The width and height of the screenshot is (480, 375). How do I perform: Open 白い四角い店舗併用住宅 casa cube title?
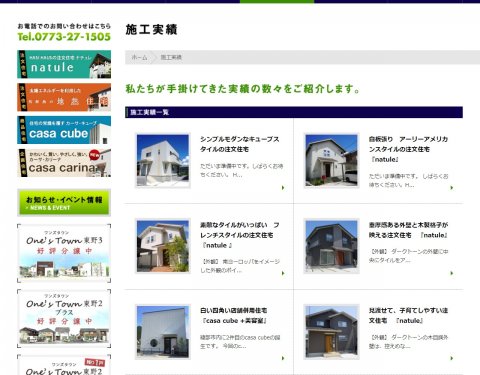point(234,315)
